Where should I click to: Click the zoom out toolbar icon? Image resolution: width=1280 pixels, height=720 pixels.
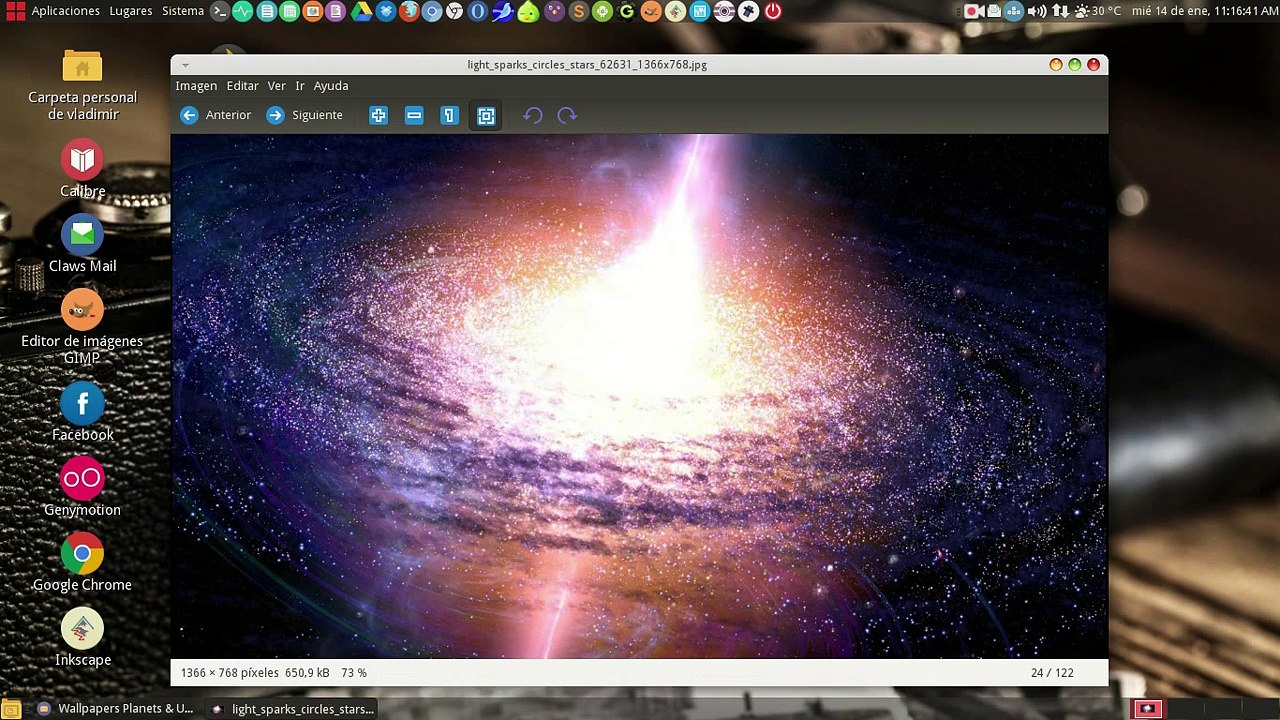tap(414, 115)
